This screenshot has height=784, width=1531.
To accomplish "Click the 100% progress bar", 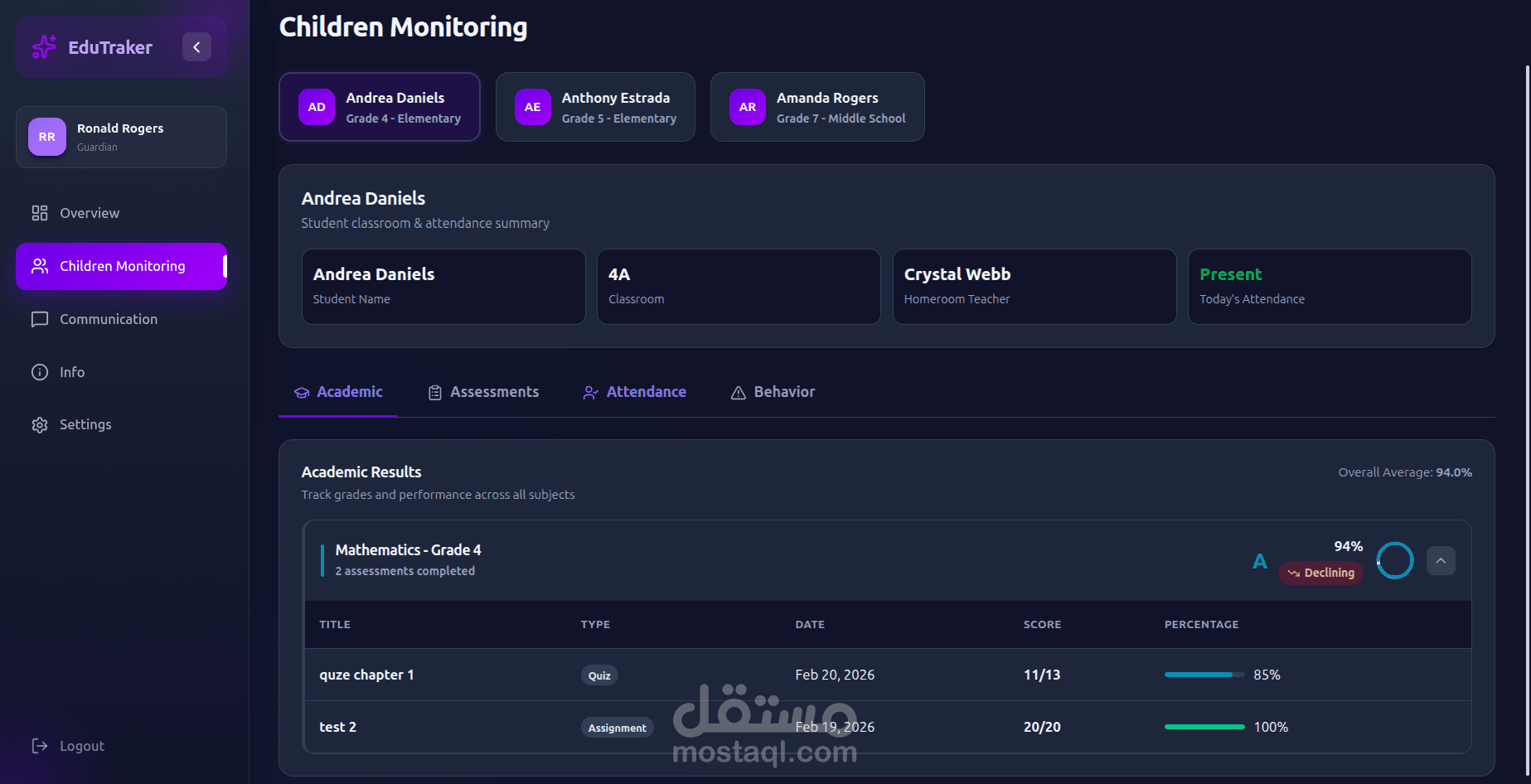I will [x=1204, y=727].
